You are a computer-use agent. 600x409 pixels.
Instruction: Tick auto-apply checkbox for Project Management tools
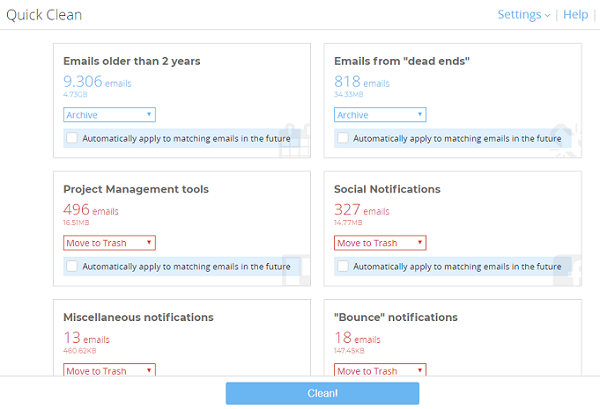pyautogui.click(x=72, y=267)
